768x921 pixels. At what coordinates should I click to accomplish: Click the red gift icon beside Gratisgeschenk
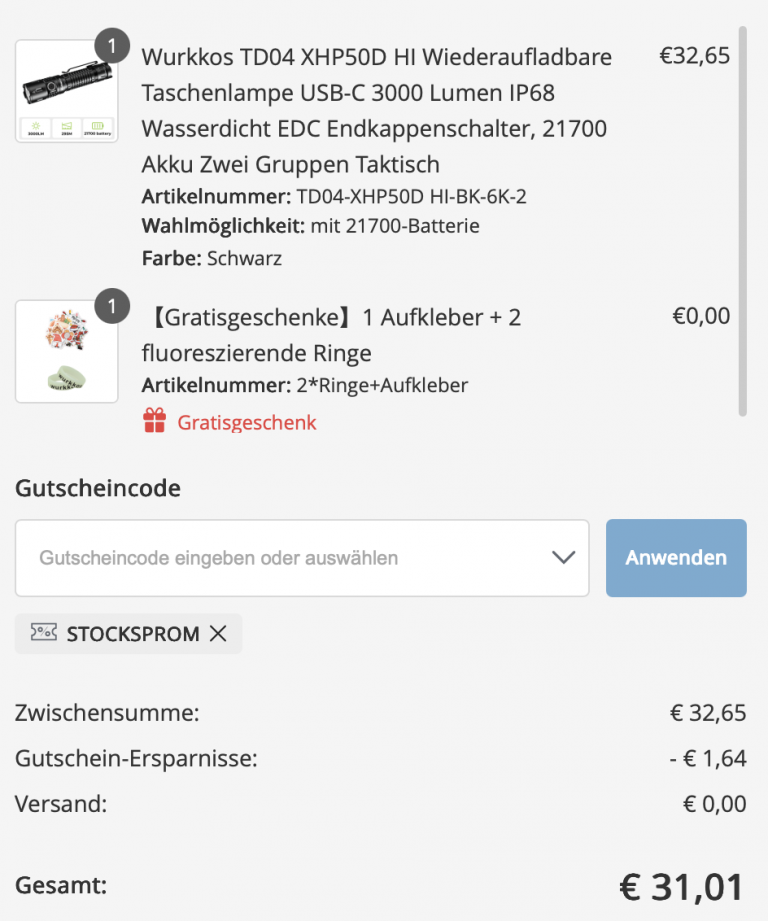[155, 421]
